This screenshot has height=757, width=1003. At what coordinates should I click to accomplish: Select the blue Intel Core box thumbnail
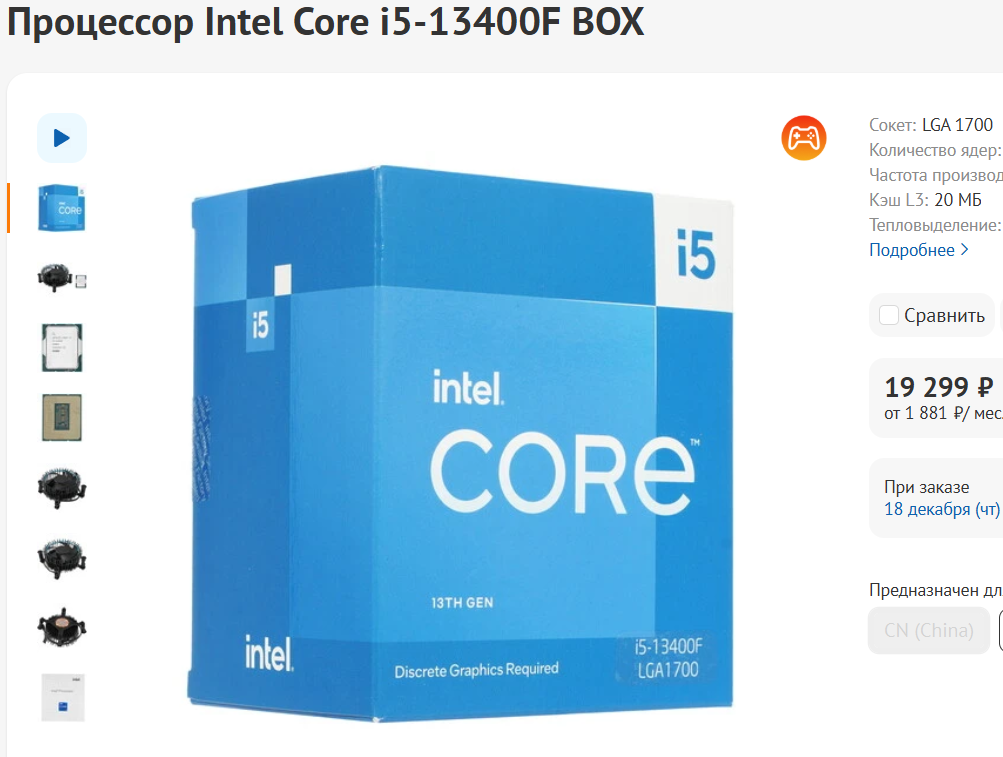[61, 208]
